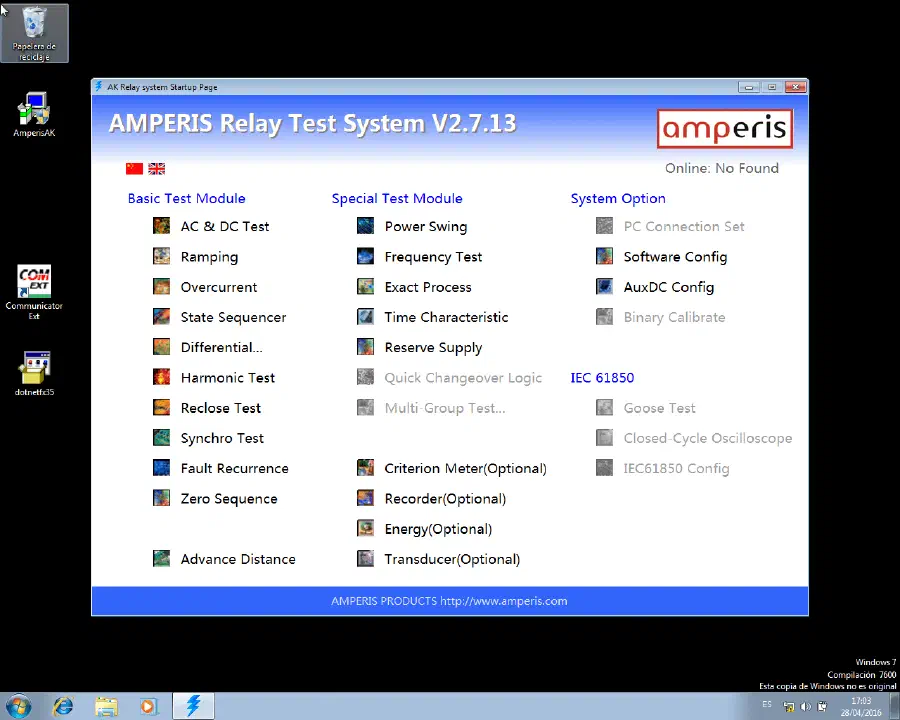Open the Advance Distance icon
Viewport: 900px width, 720px height.
tap(161, 559)
